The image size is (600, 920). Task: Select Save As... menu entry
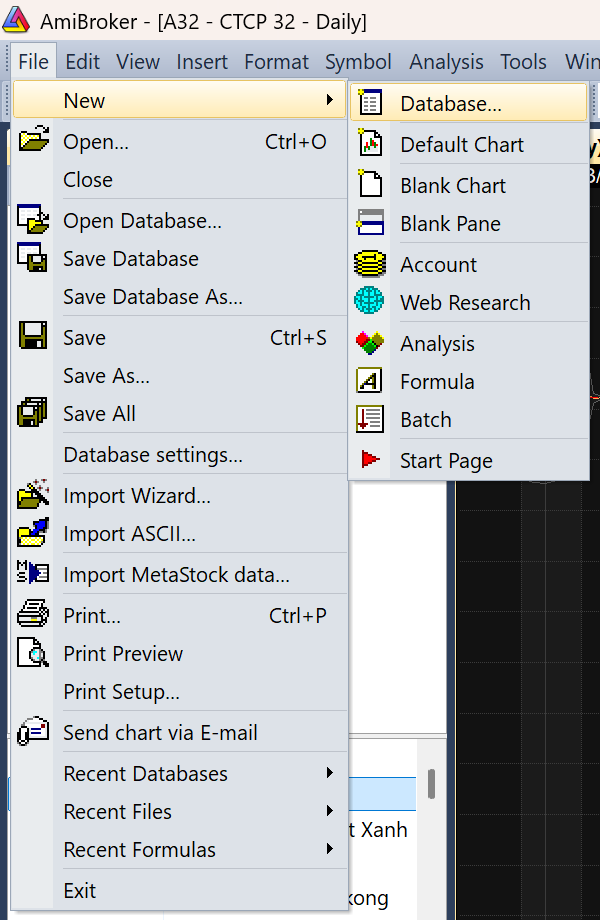point(179,376)
